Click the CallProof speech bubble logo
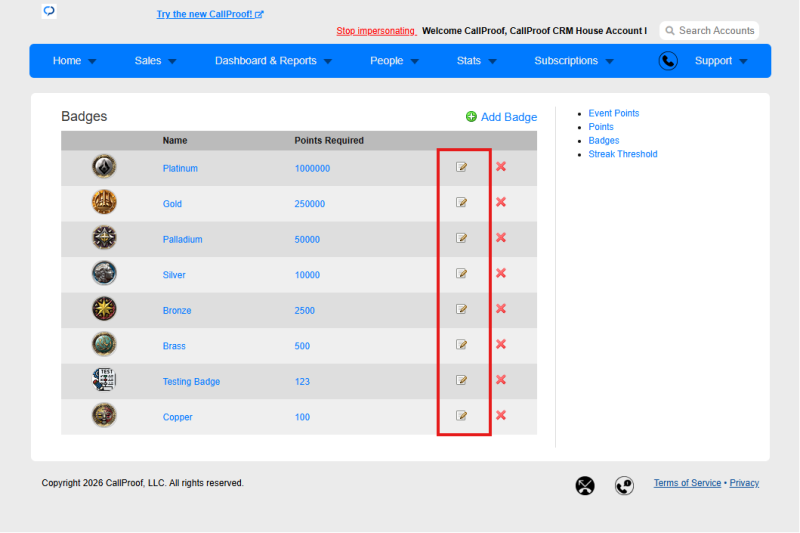 (49, 11)
